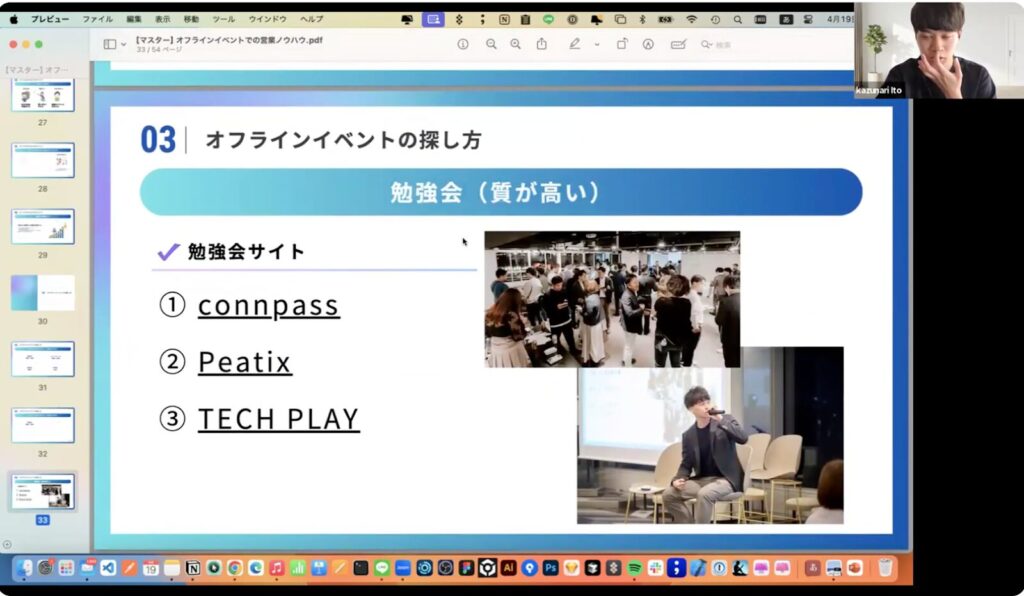Open the highlight color dropdown arrow
Viewport: 1024px width, 596px height.
click(597, 44)
